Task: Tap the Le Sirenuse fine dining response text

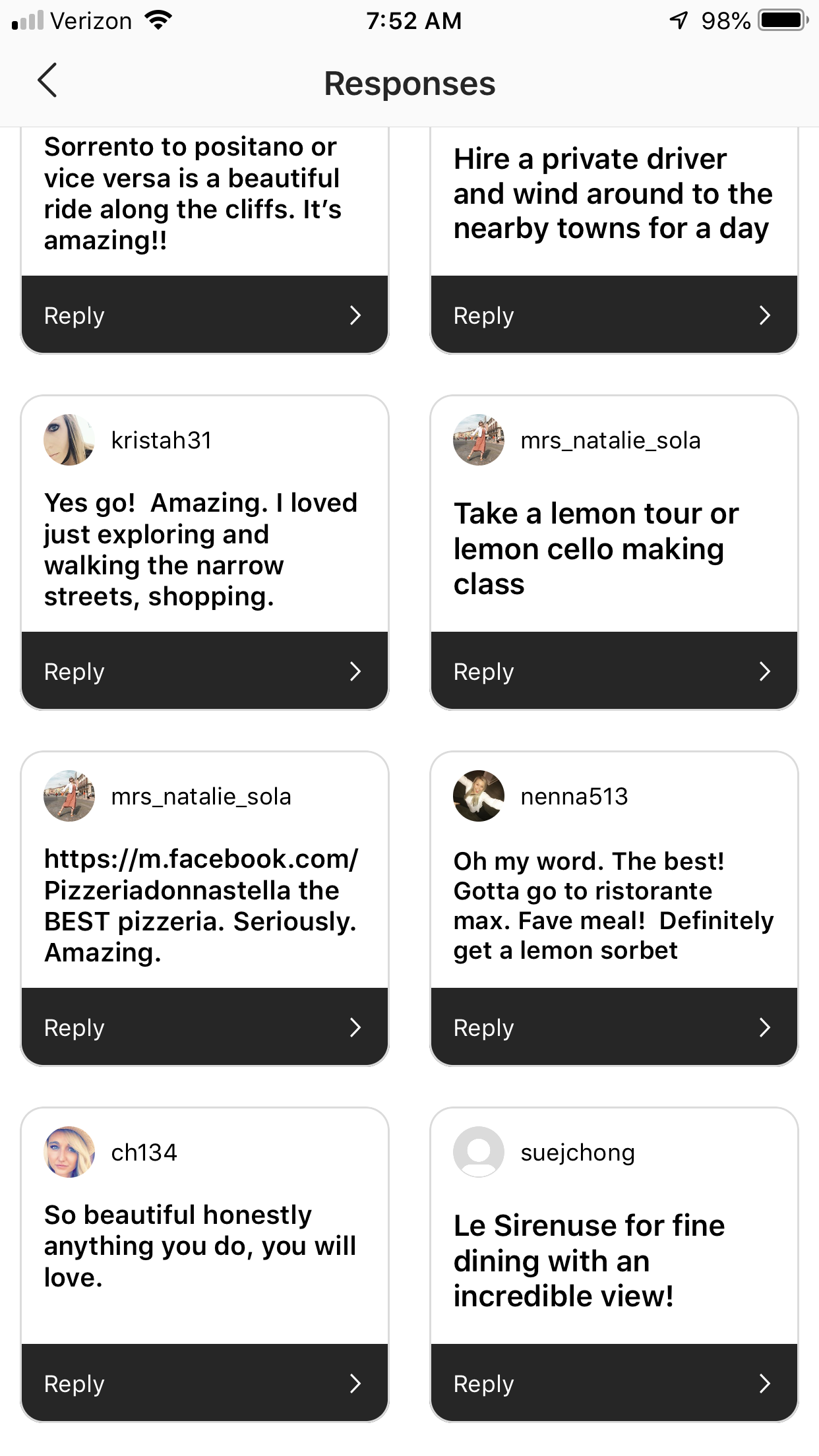Action: 589,1261
